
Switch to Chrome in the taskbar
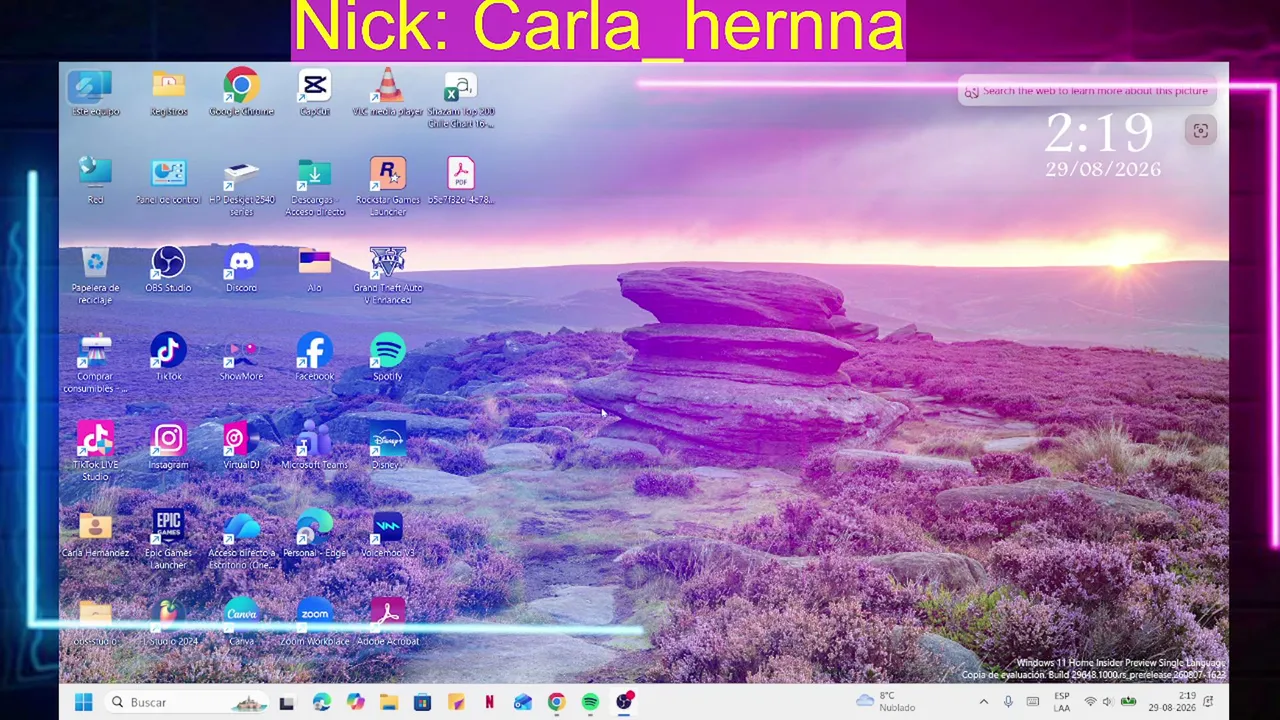(556, 702)
